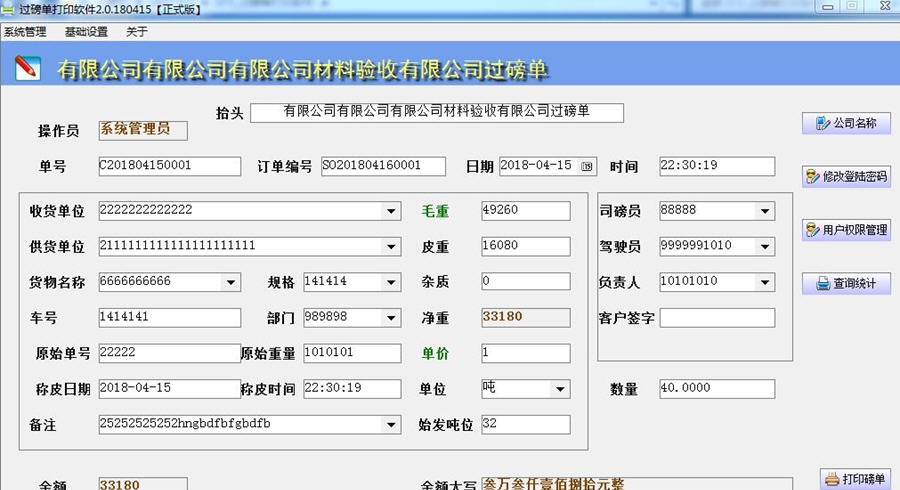Open 关于 menu
Image resolution: width=900 pixels, height=490 pixels.
pos(137,32)
